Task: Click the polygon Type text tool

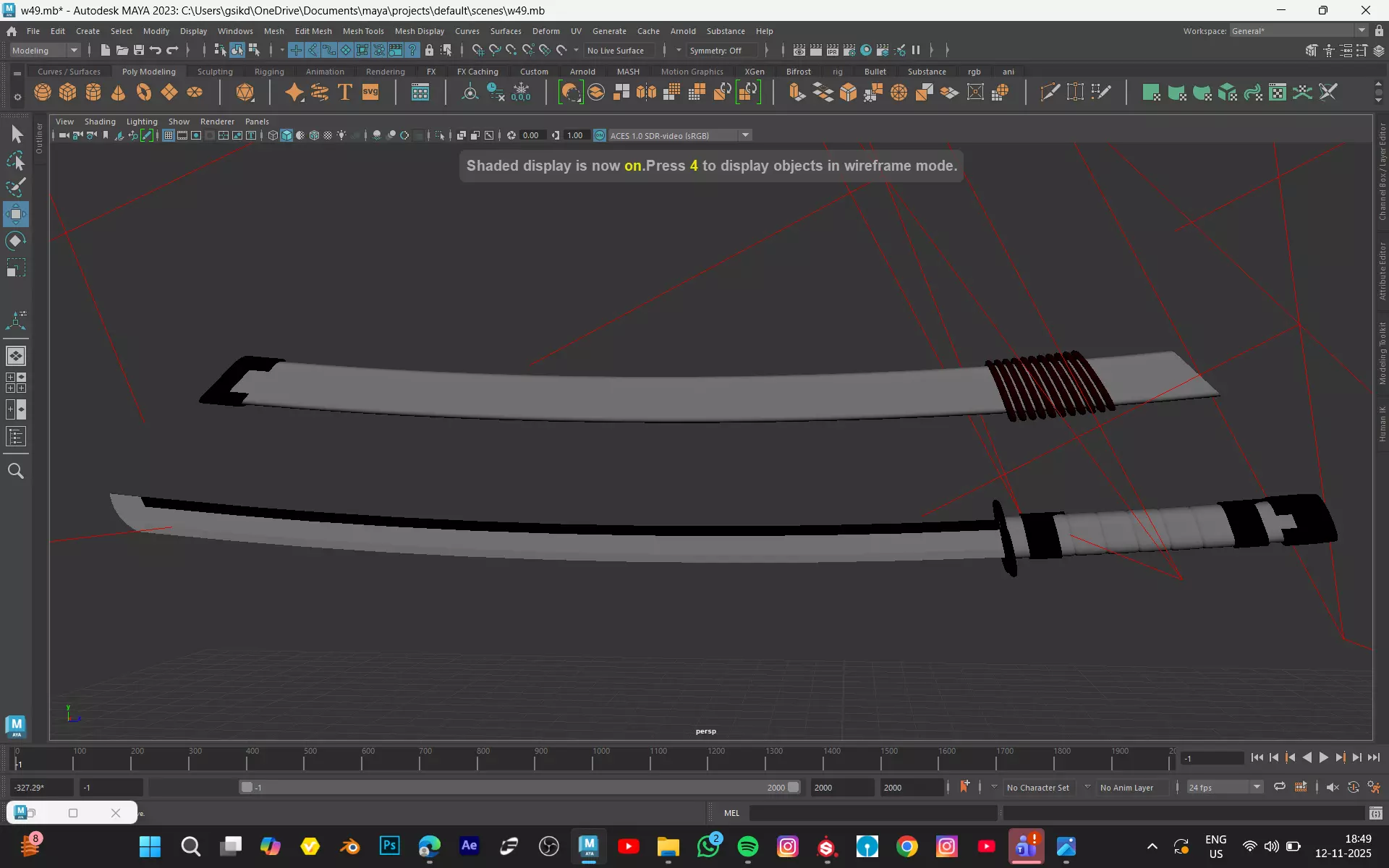Action: pos(345,93)
